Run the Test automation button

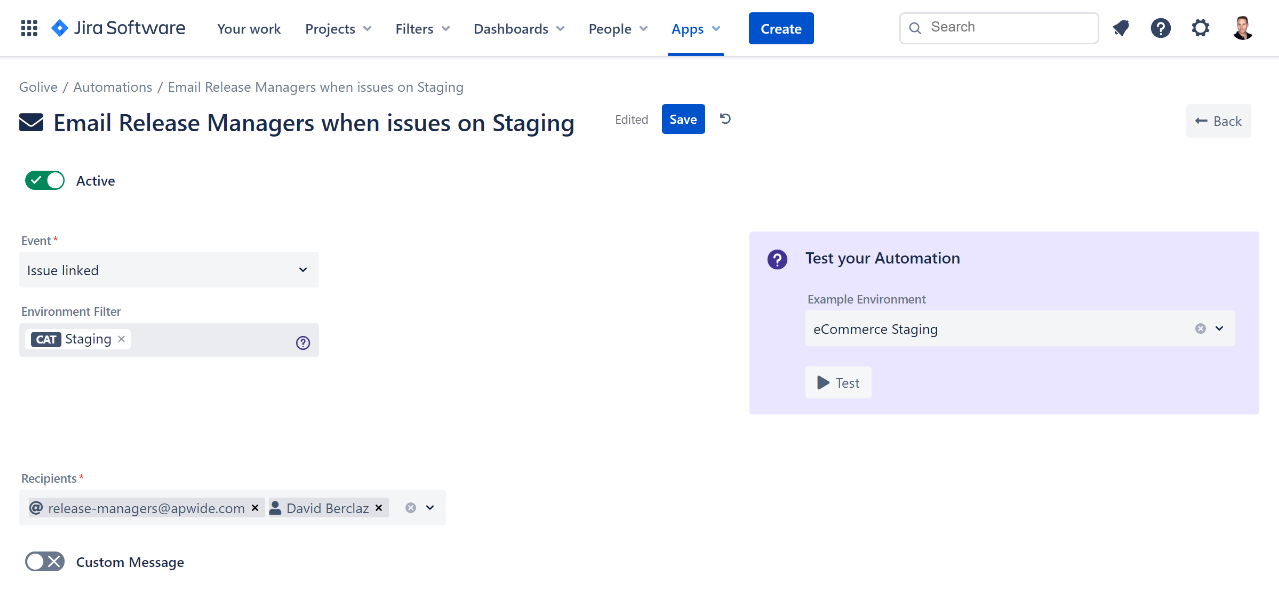838,383
